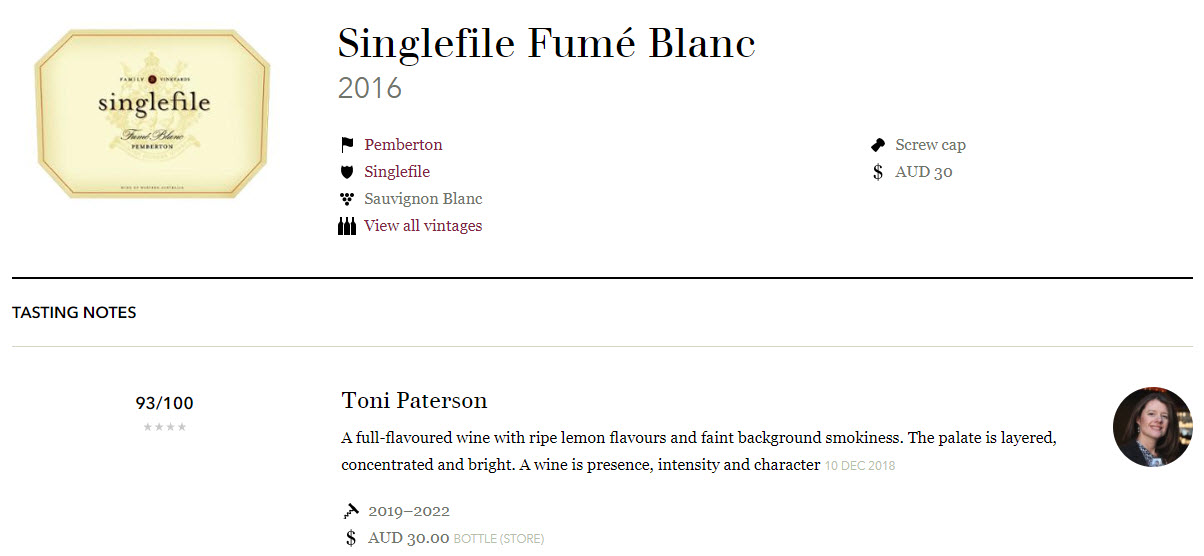Click the screw cap closure icon
The image size is (1204, 556).
coord(878,145)
